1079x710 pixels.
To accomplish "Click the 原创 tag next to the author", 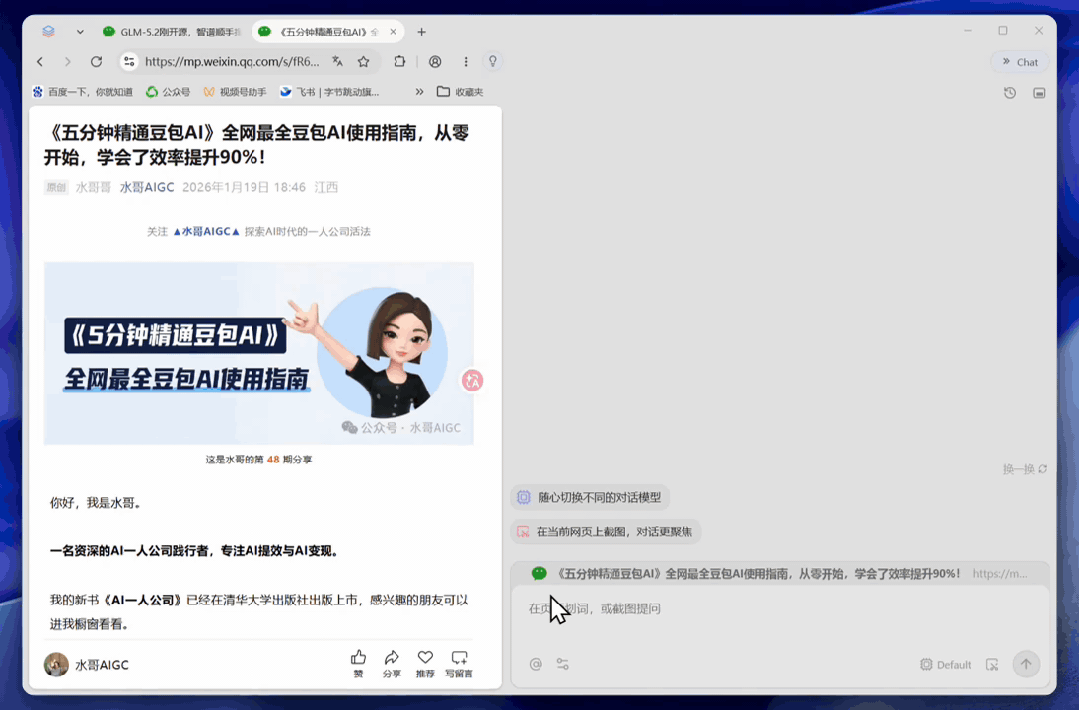I will point(56,187).
